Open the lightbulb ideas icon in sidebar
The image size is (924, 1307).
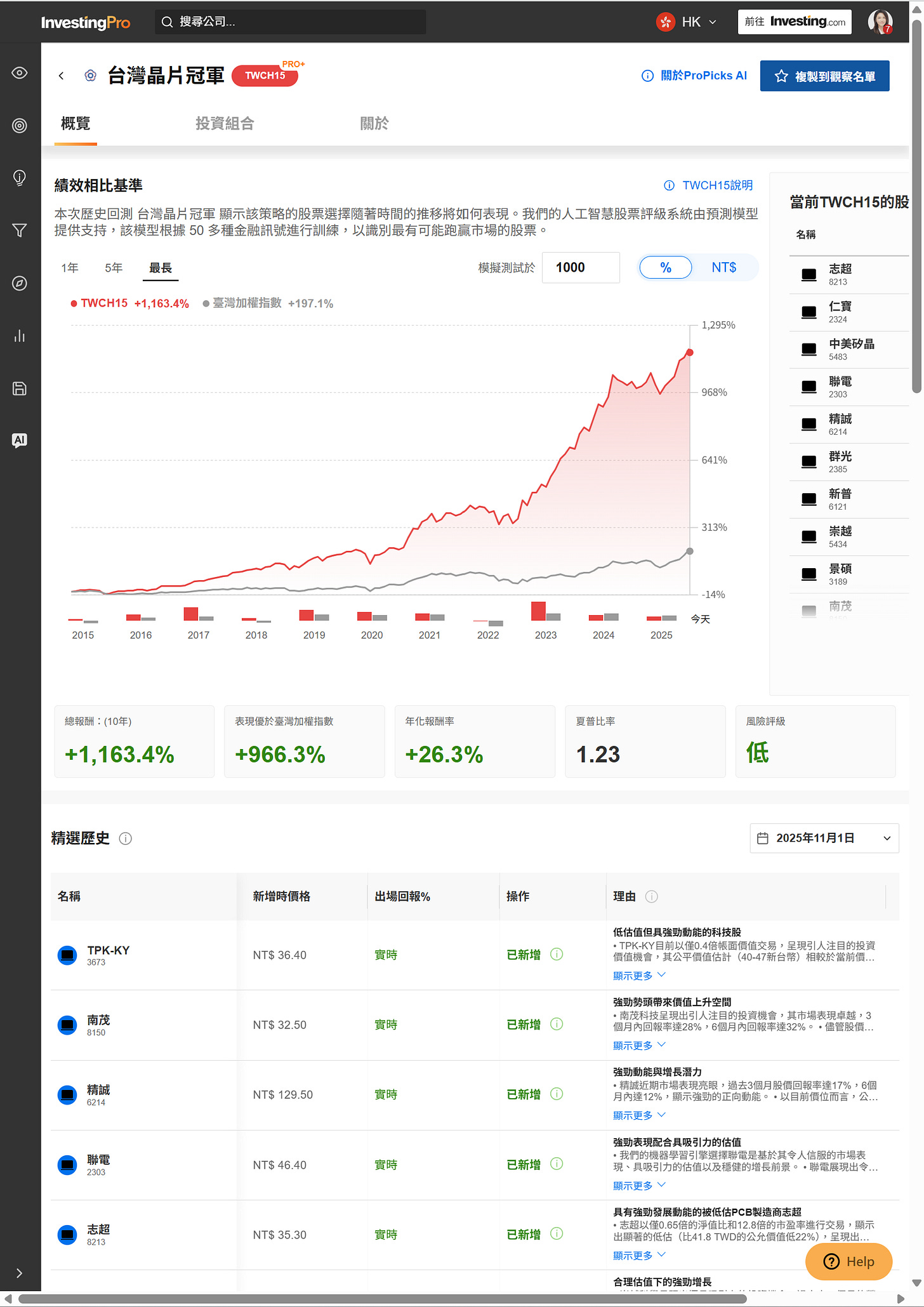(20, 178)
